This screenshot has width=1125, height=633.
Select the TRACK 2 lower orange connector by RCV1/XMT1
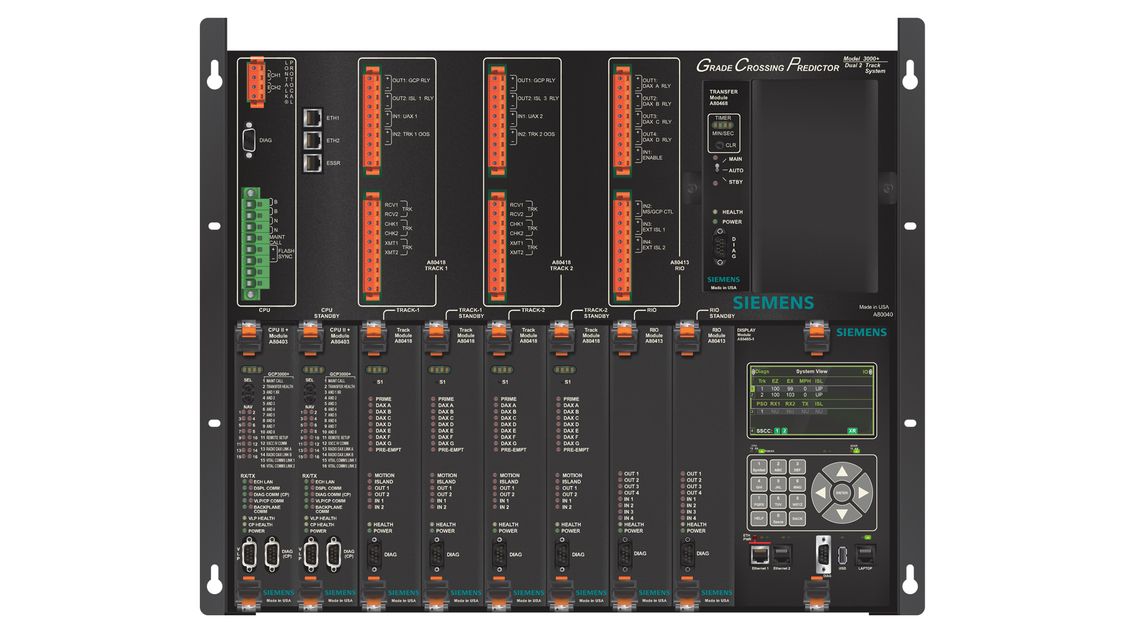pyautogui.click(x=496, y=247)
